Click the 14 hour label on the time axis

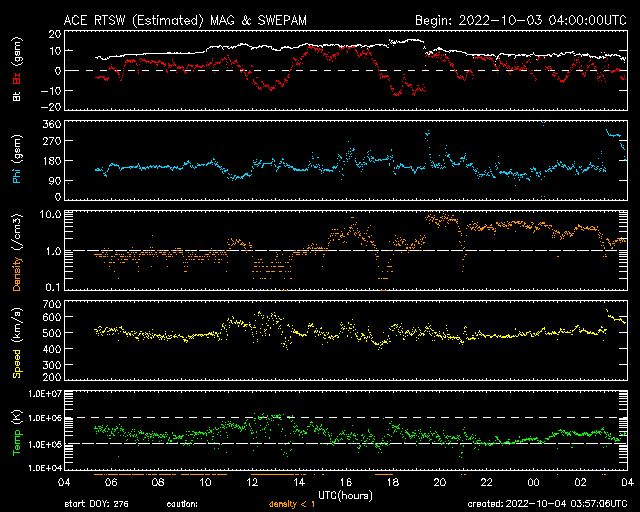pyautogui.click(x=299, y=482)
